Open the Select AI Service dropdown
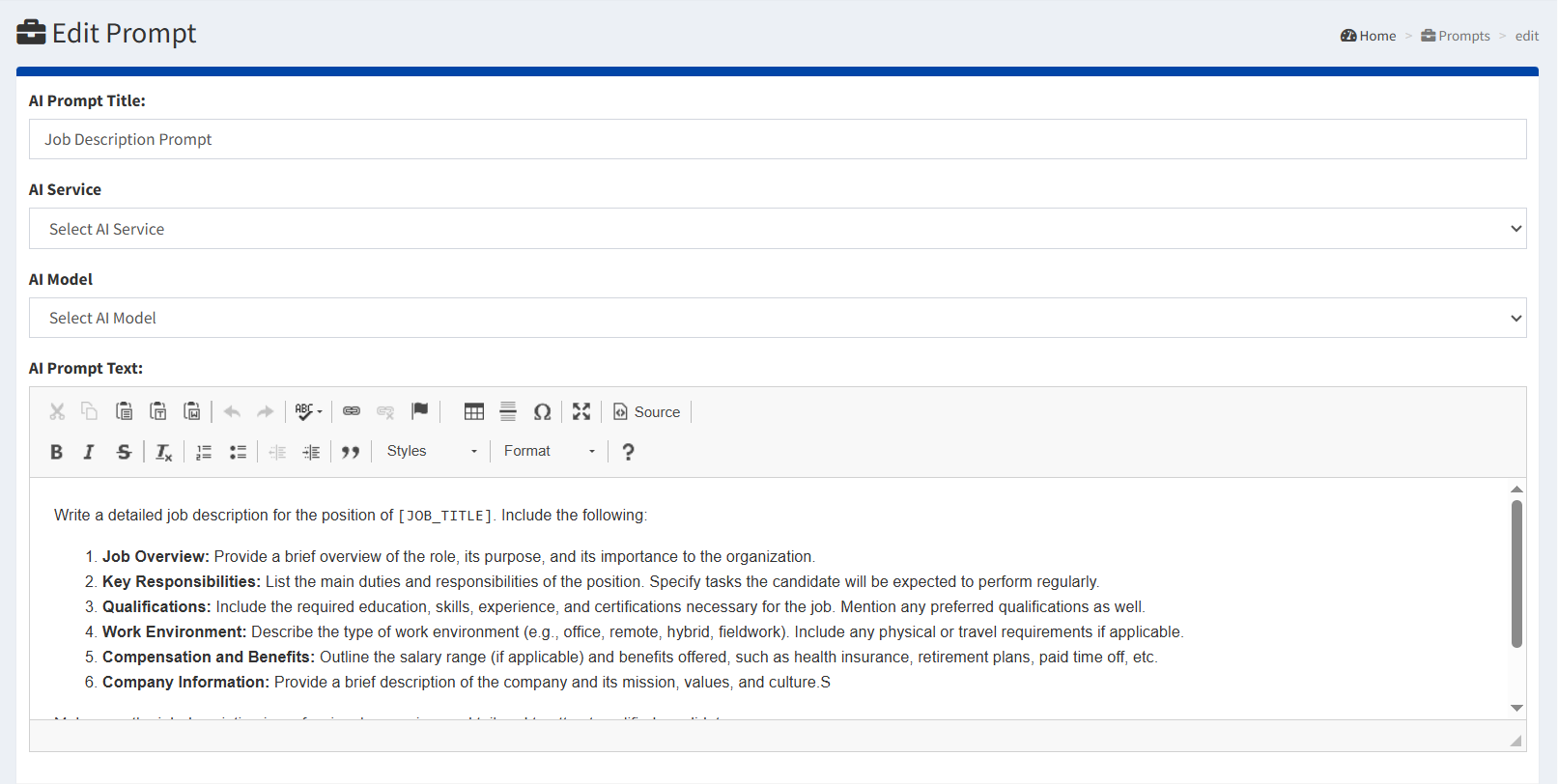1558x784 pixels. point(777,229)
